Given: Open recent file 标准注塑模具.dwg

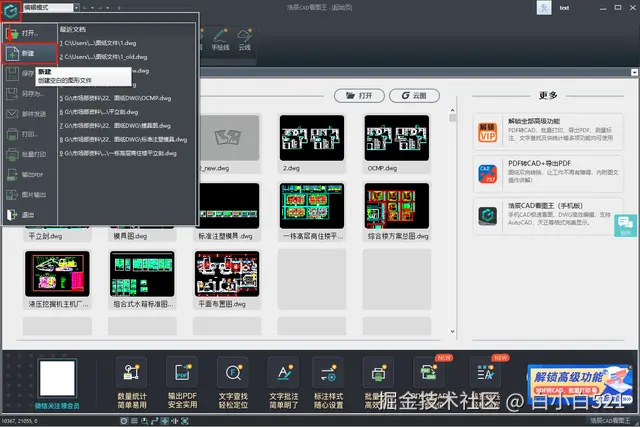Looking at the screenshot, I should [x=123, y=140].
